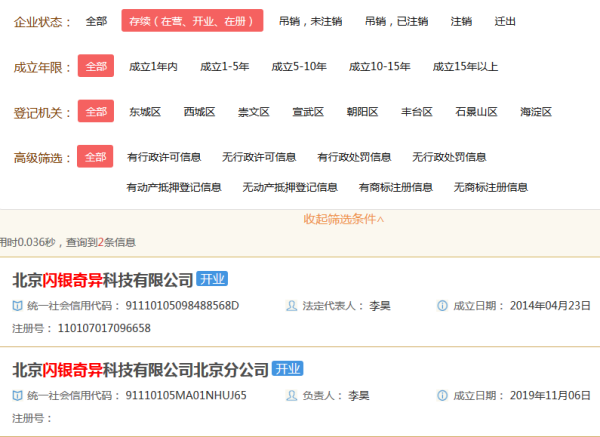This screenshot has height=437, width=600.
Task: Select 全部 under 高级筛选
Action: [95, 156]
